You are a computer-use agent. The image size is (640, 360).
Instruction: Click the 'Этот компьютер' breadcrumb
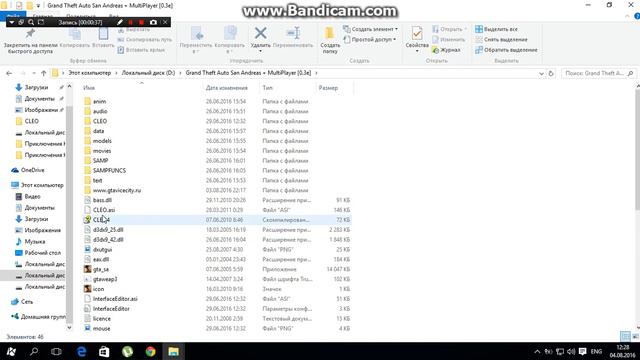pos(89,73)
